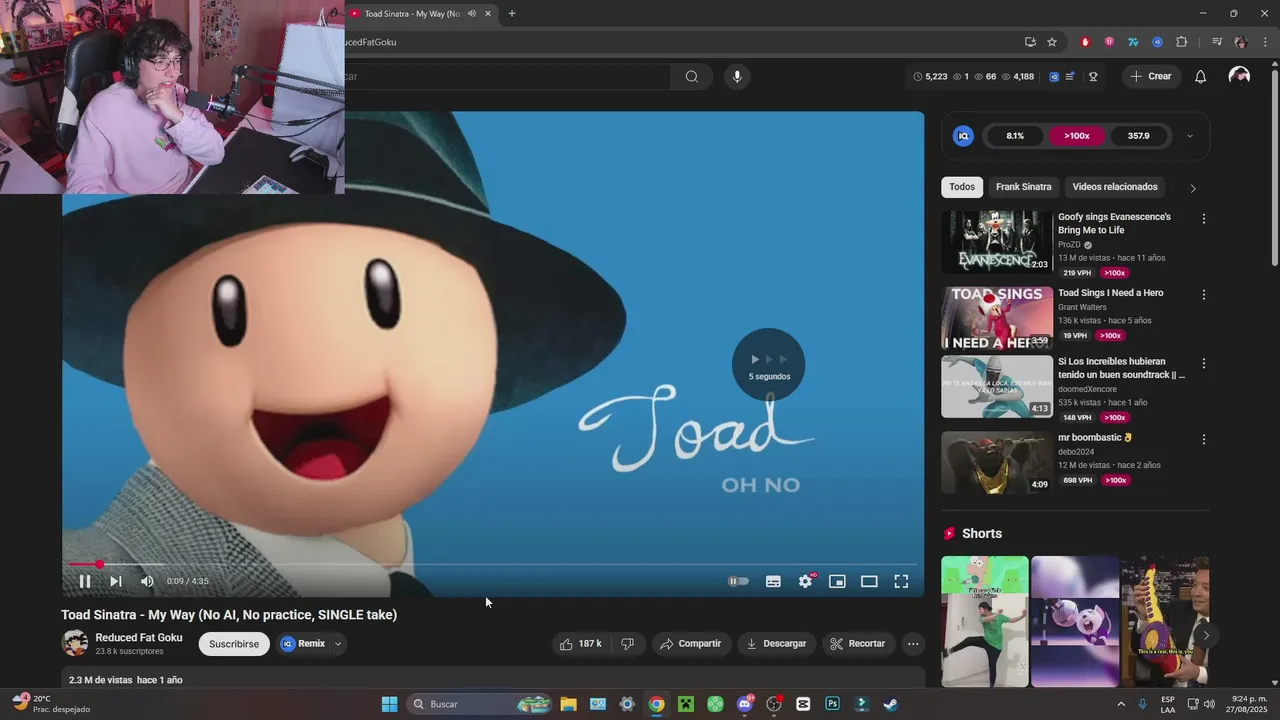Open the Minecraft taskbar icon
Image resolution: width=1280 pixels, height=720 pixels.
[686, 704]
